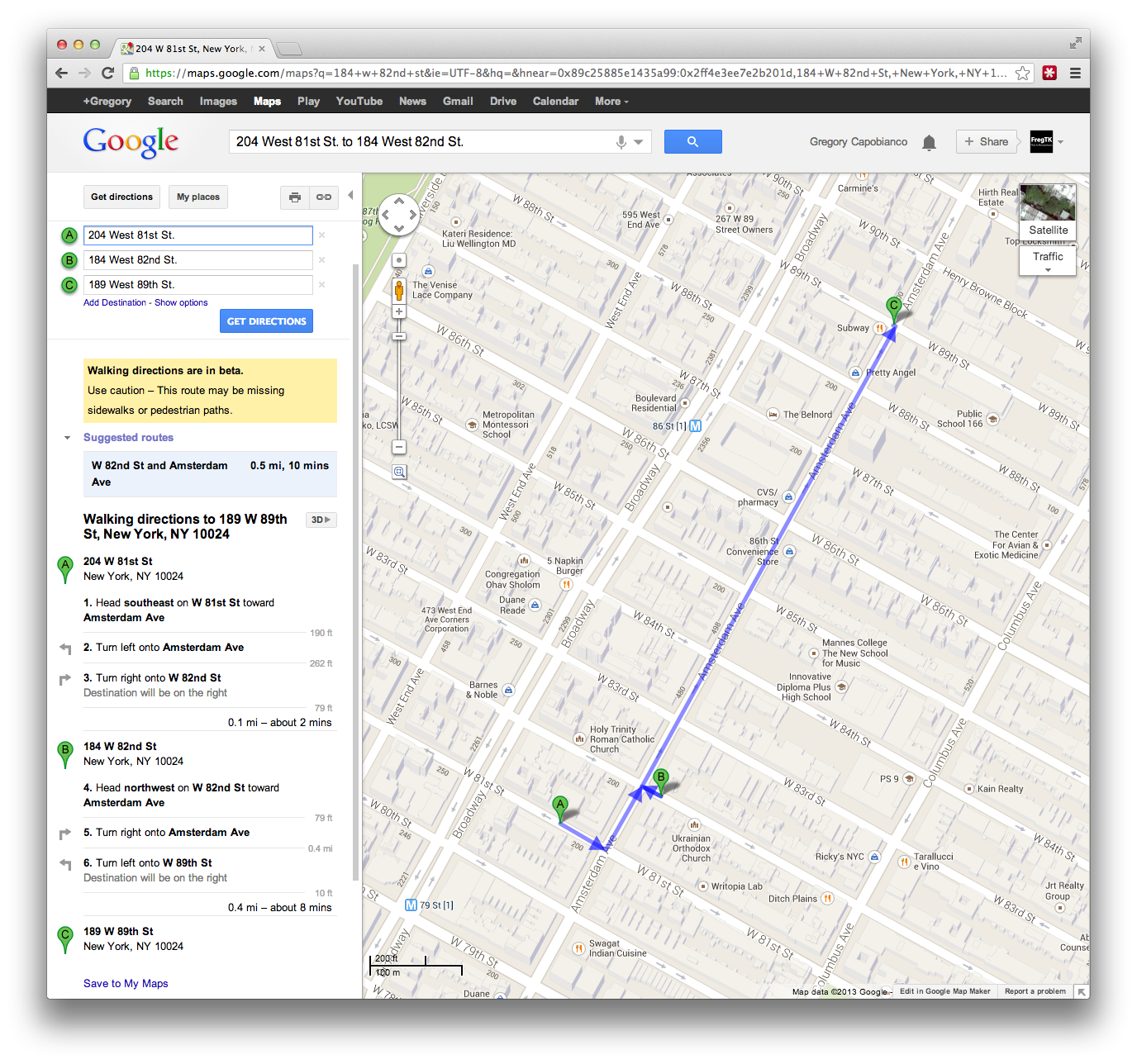Click the 184 West 82nd St. input field
1137x1064 pixels.
click(198, 260)
